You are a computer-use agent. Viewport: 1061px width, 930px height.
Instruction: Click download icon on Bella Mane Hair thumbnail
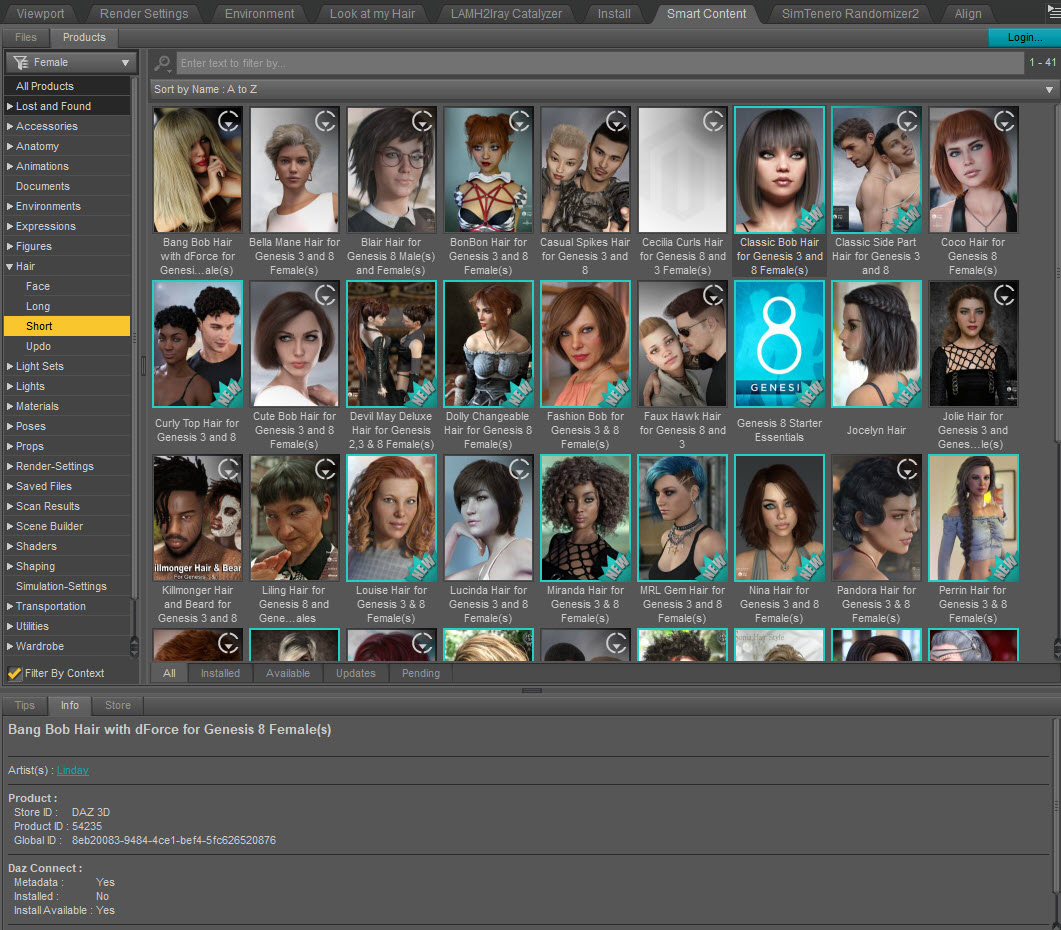coord(326,121)
